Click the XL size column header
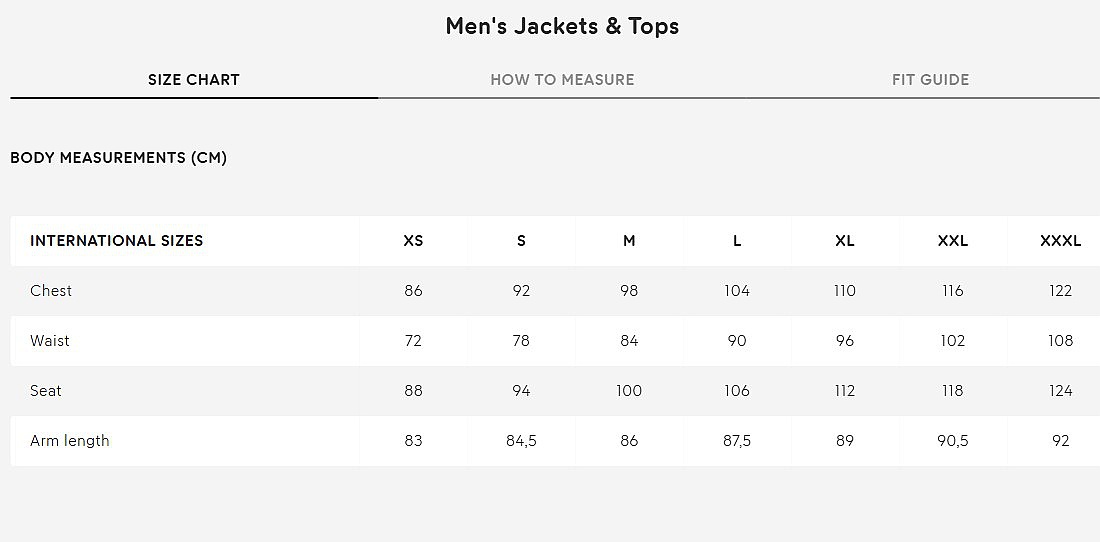The height and width of the screenshot is (542, 1100). (x=845, y=241)
